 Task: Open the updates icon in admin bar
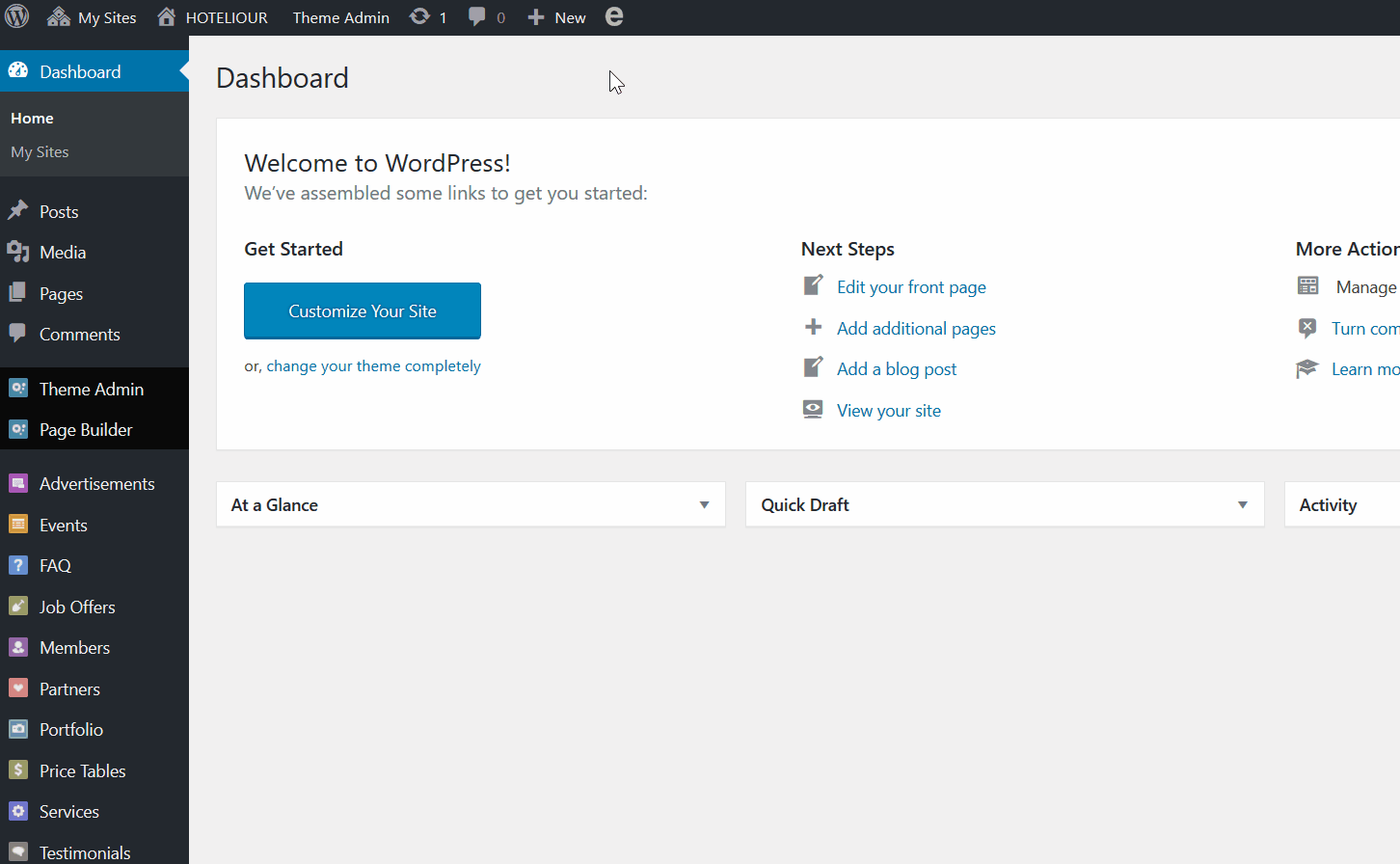[419, 17]
